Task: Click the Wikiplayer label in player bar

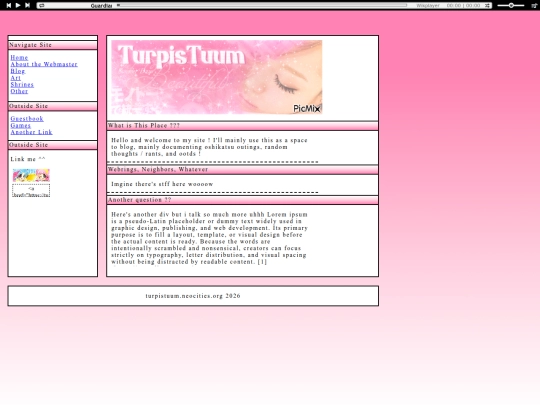Action: pyautogui.click(x=428, y=6)
